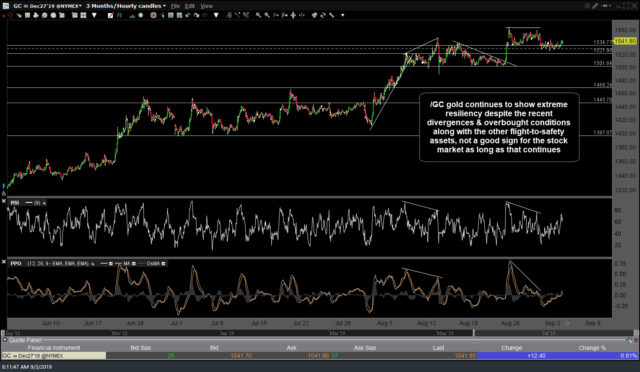Select the diagonal trendline drawing tool
Image resolution: width=640 pixels, height=372 pixels.
tap(237, 15)
